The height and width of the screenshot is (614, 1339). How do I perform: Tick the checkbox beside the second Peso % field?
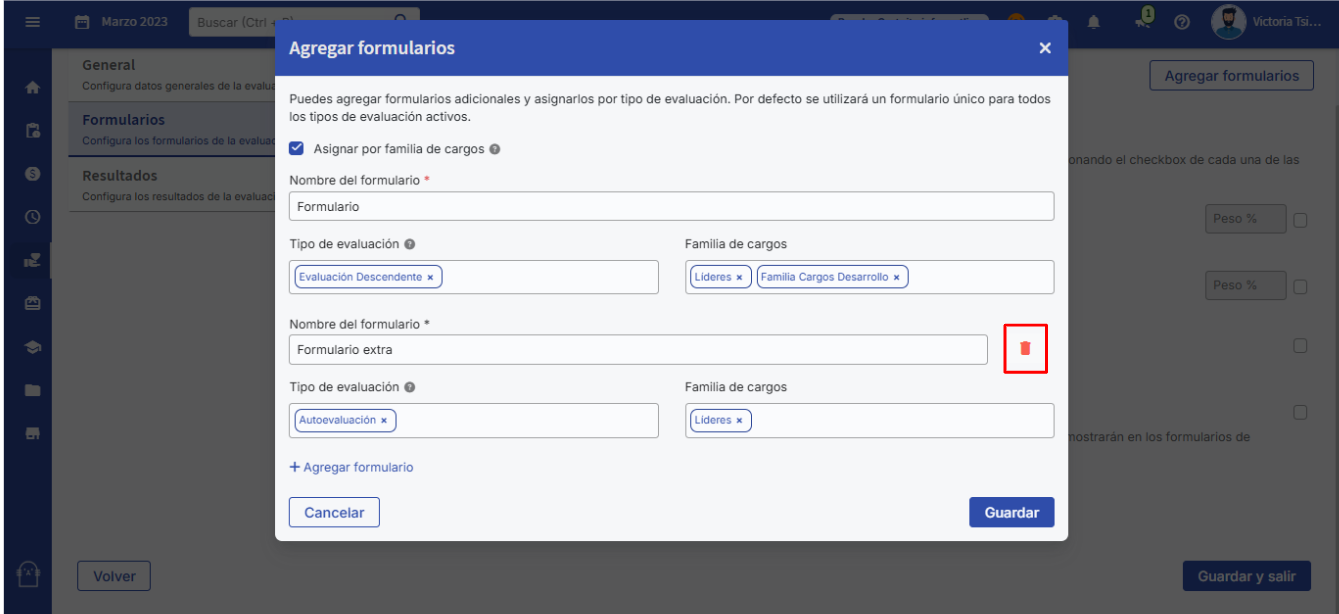pyautogui.click(x=1300, y=286)
